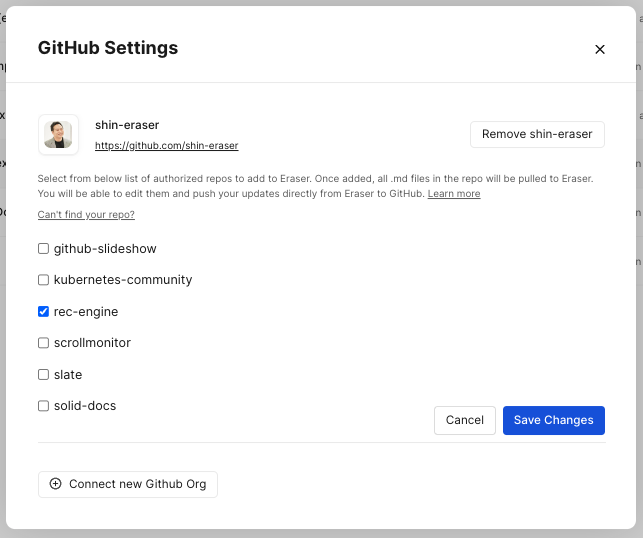Uncheck the rec-engine repo checkbox
643x538 pixels.
tap(43, 312)
